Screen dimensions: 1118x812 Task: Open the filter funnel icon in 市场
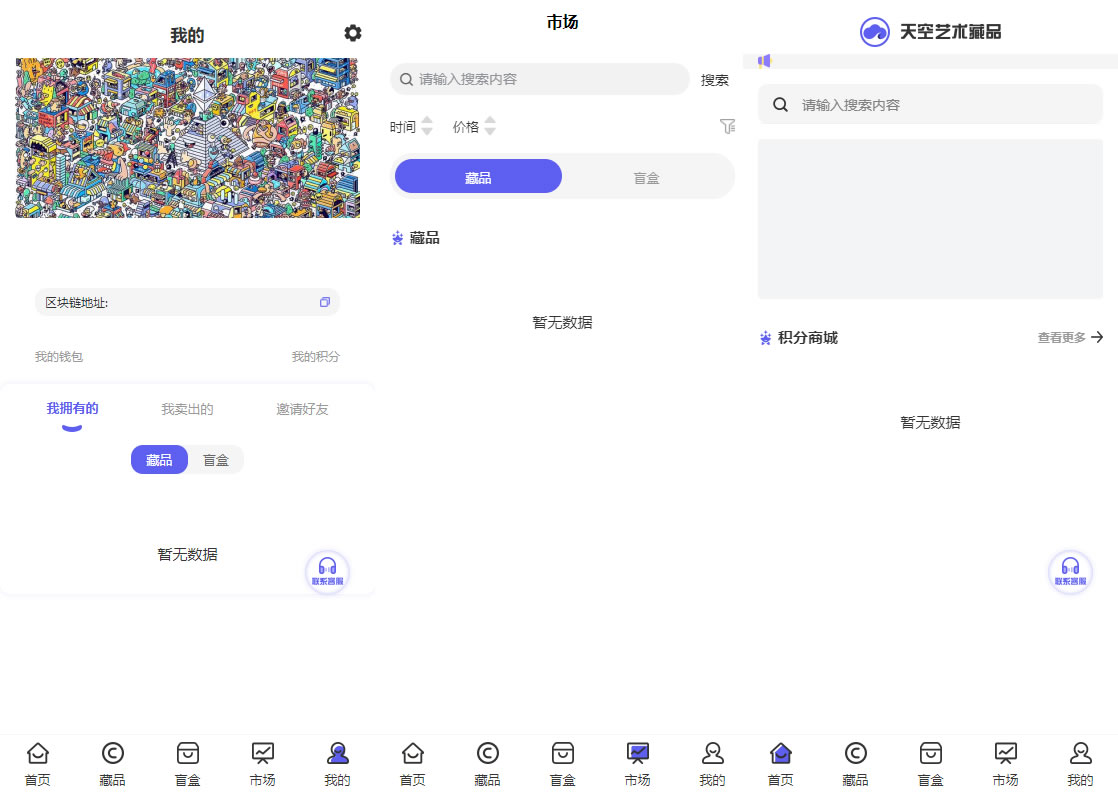727,126
